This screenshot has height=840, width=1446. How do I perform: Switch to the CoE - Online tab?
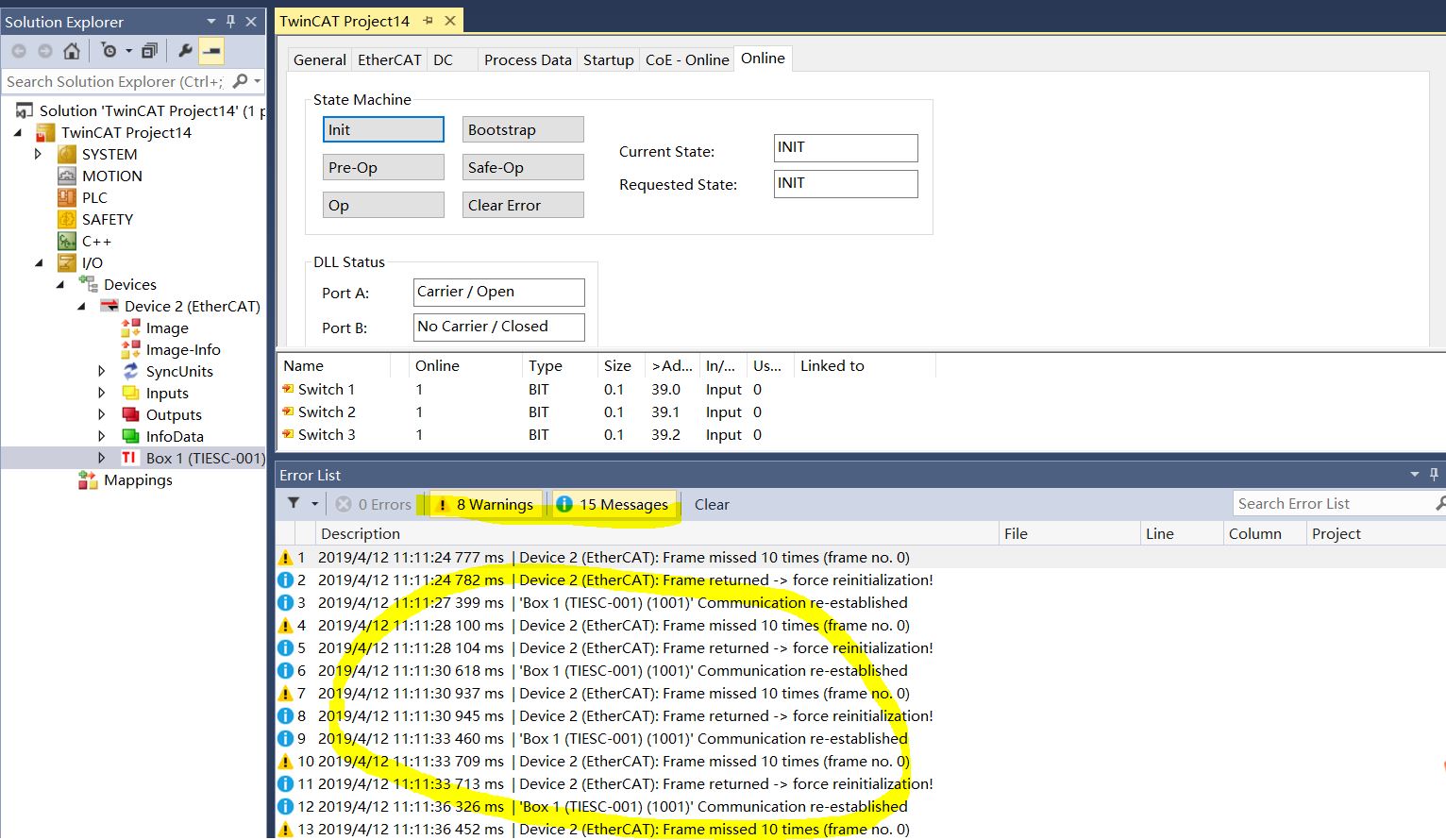click(687, 59)
